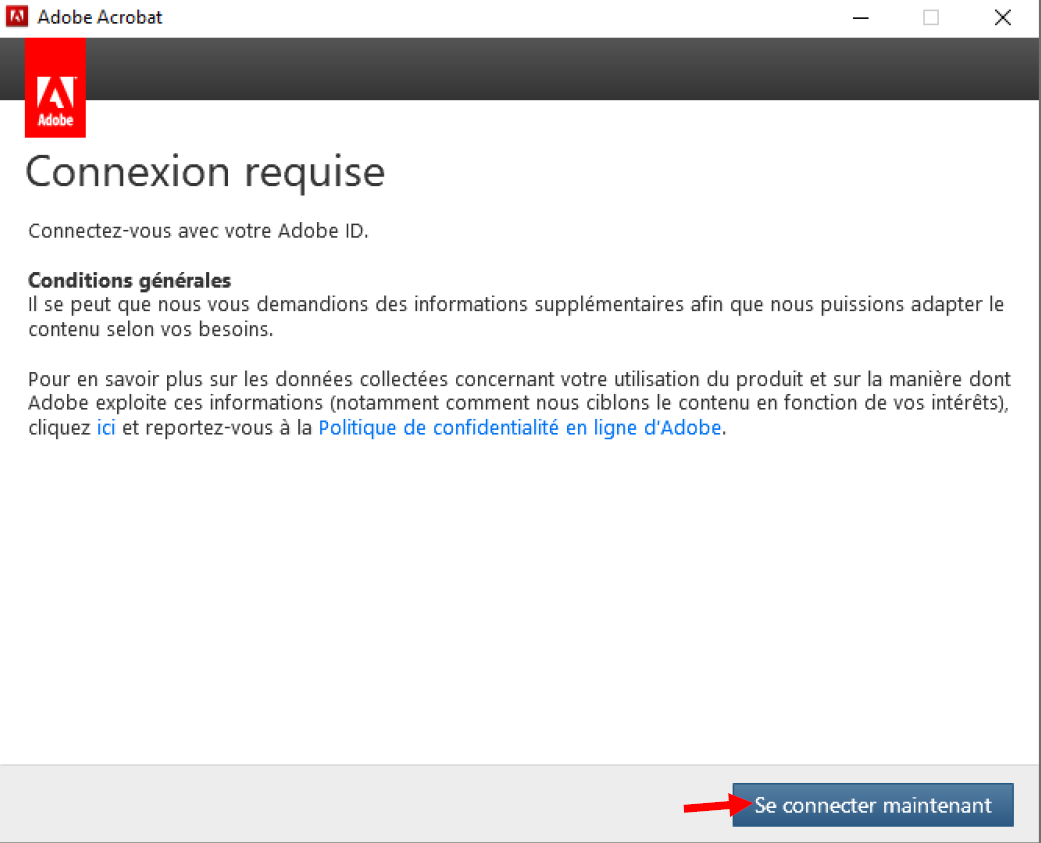Click the bold "Conditions générales" heading
Image resolution: width=1041 pixels, height=843 pixels.
(129, 280)
